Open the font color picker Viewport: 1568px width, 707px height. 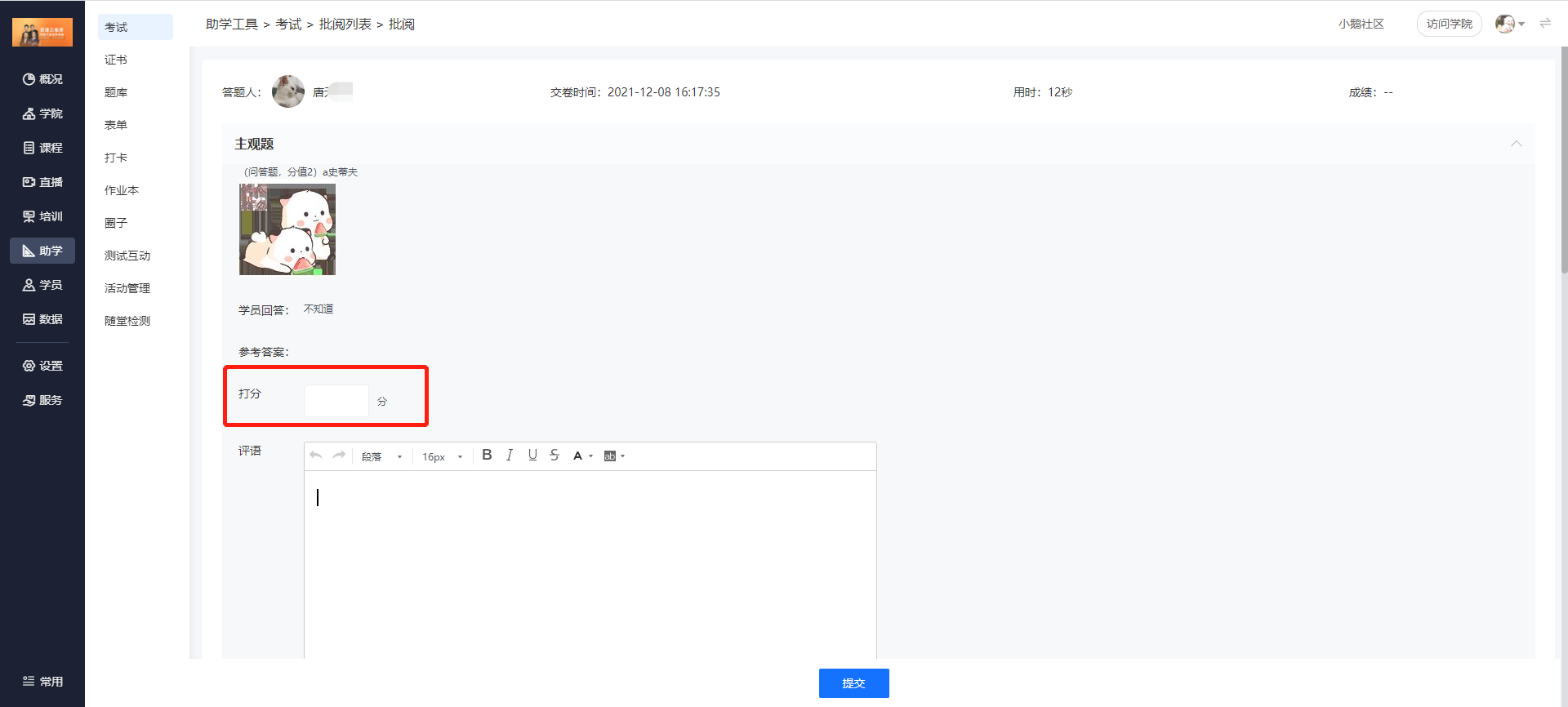[582, 456]
